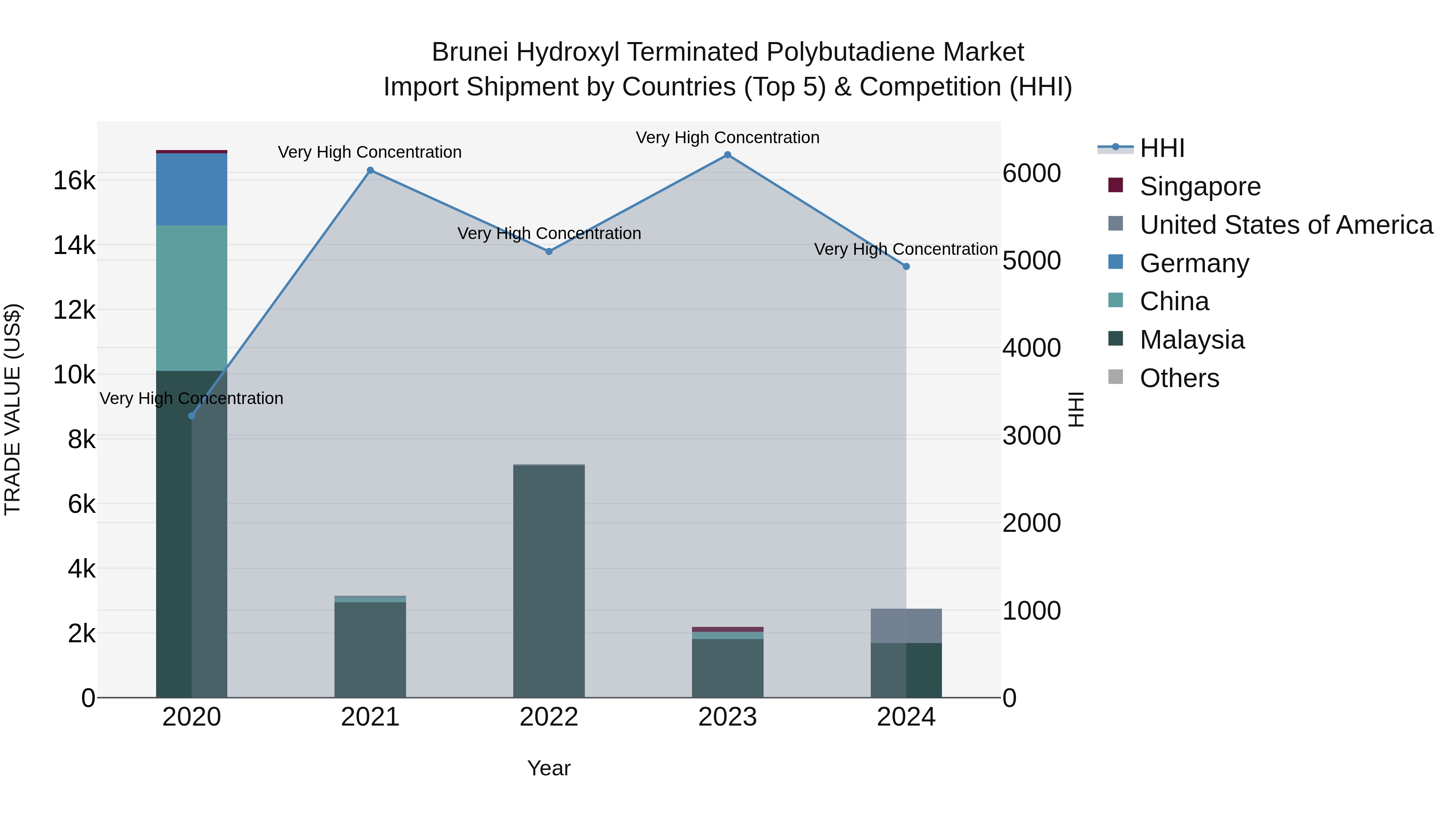Click the Germany blue legend swatch
Image resolution: width=1456 pixels, height=819 pixels.
coord(1115,262)
